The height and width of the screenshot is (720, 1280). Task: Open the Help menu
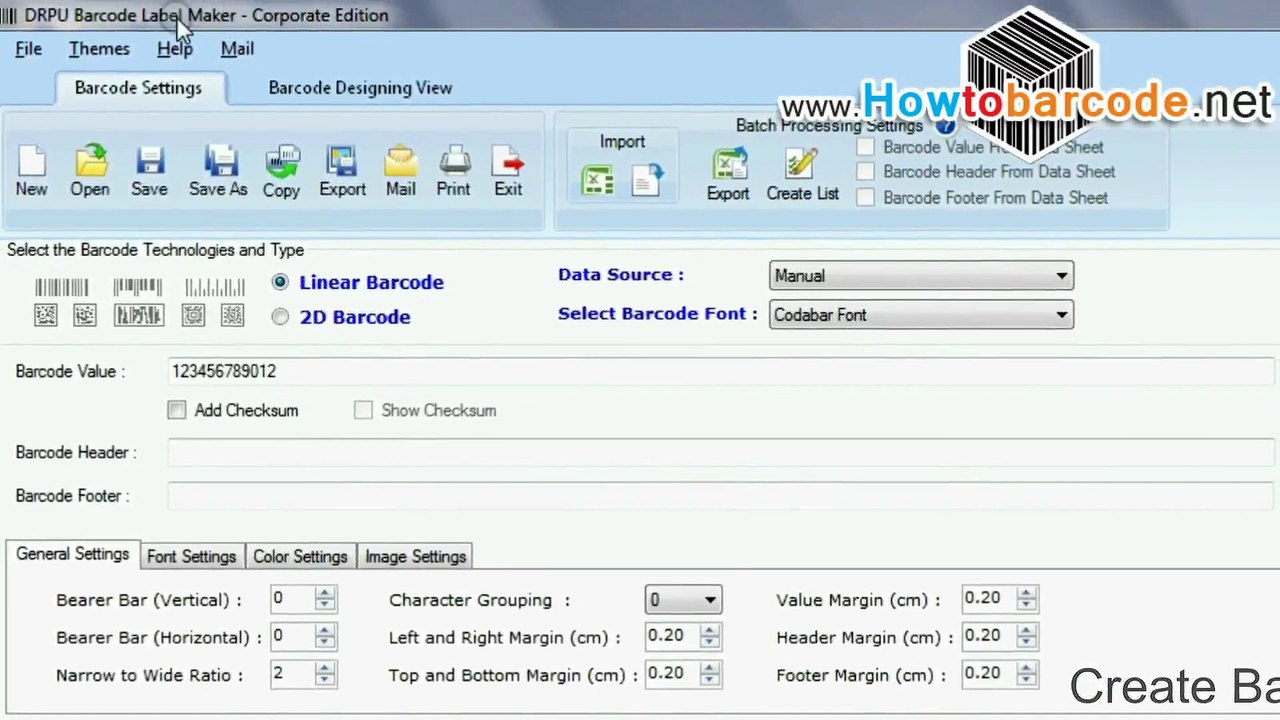175,49
